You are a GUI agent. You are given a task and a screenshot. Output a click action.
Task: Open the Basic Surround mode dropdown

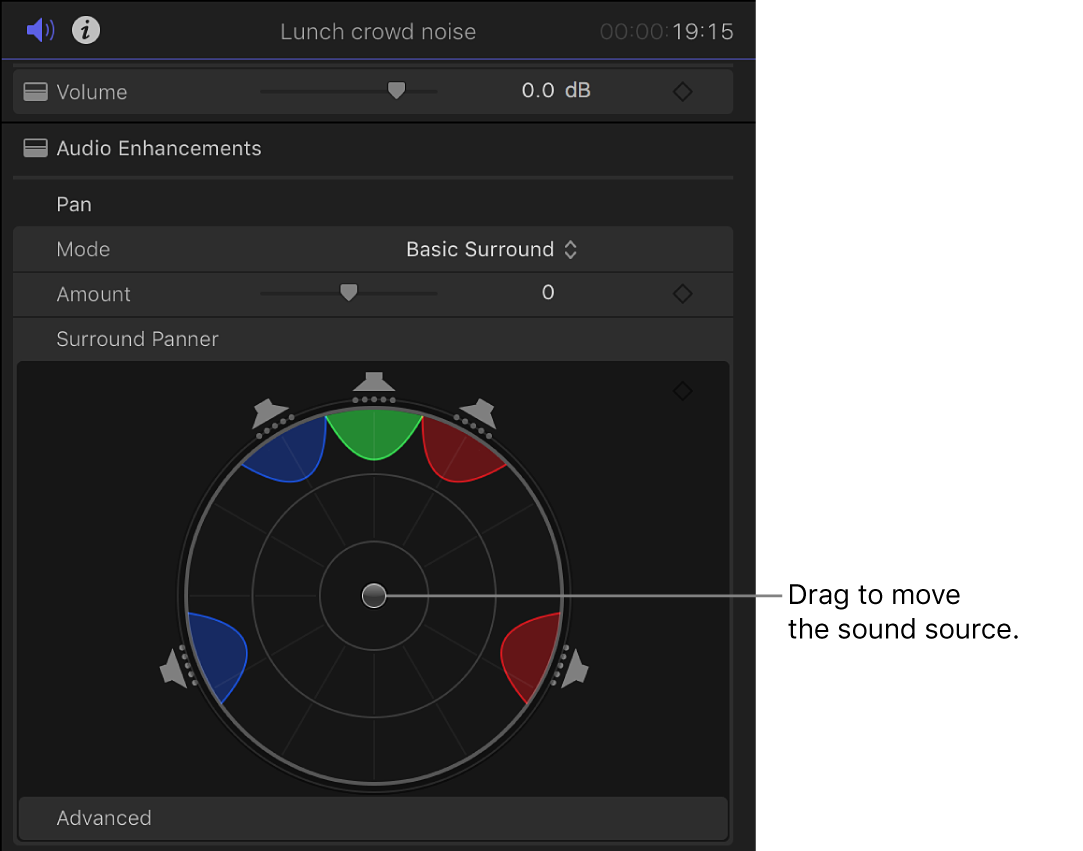[491, 249]
